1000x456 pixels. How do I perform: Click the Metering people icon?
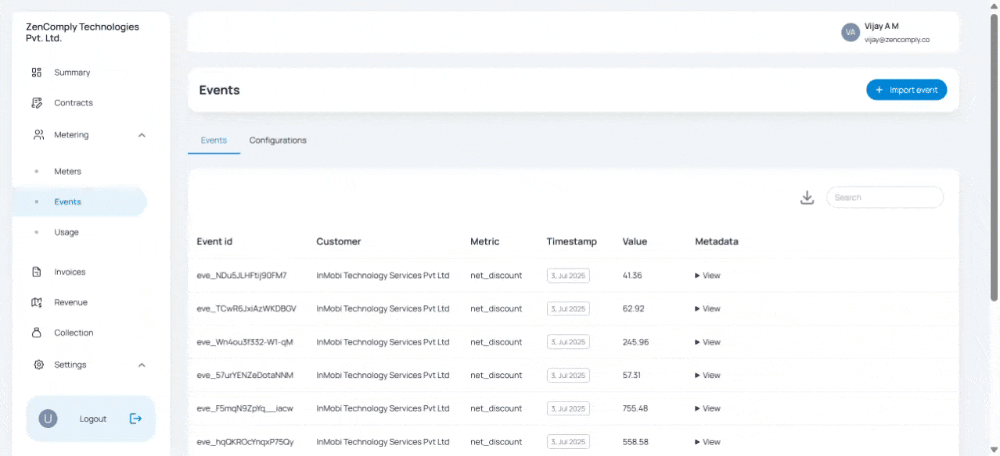click(x=39, y=135)
